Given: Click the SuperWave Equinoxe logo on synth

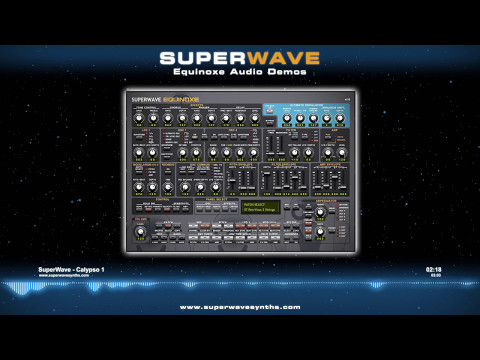Looking at the screenshot, I should pyautogui.click(x=165, y=99).
